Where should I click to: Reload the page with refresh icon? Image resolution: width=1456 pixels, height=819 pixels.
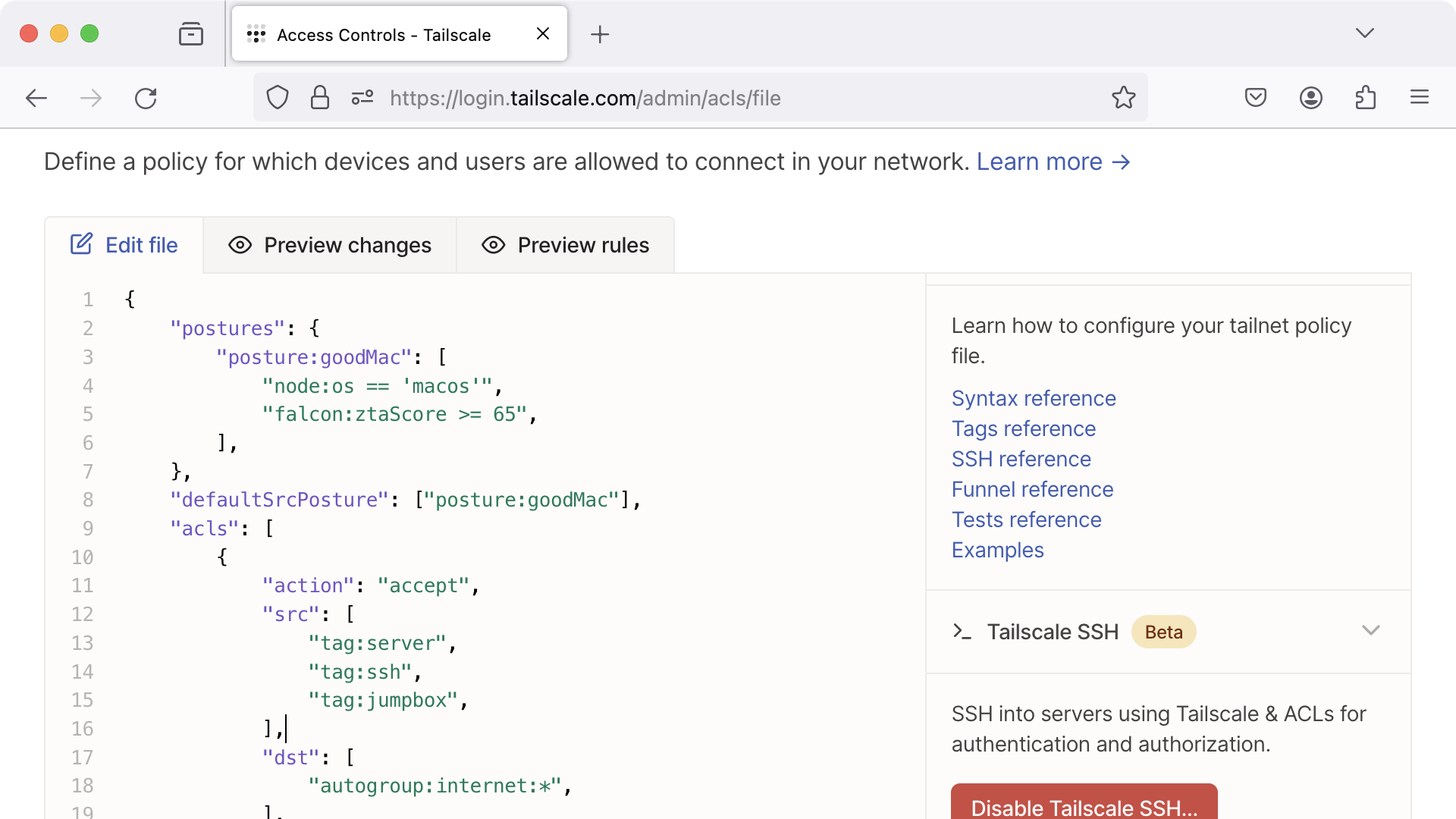click(146, 98)
